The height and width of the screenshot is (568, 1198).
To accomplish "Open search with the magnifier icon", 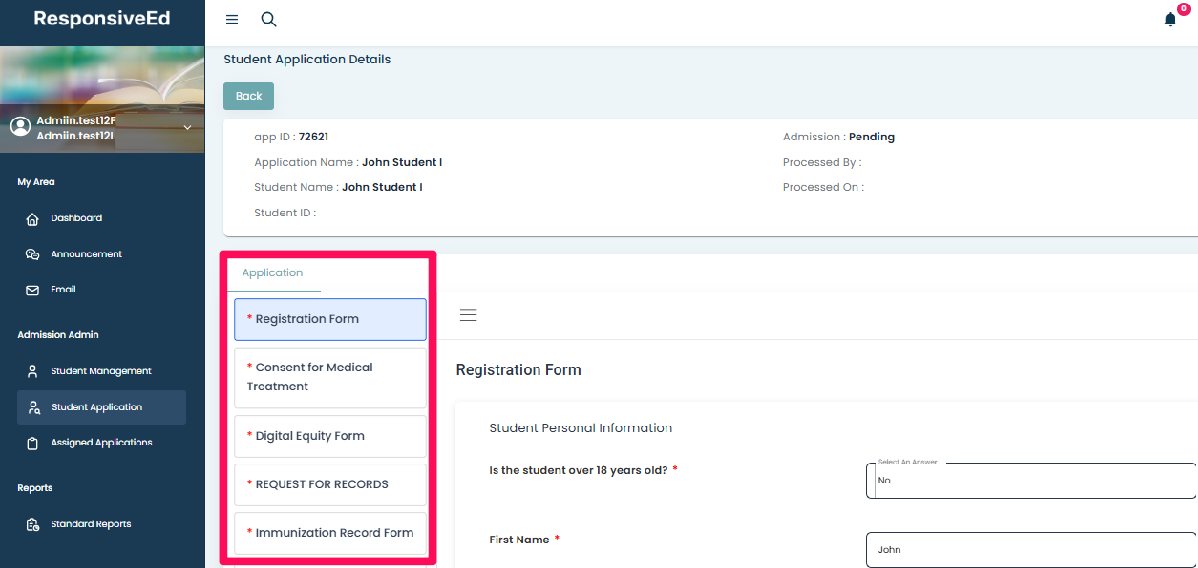I will pyautogui.click(x=268, y=20).
